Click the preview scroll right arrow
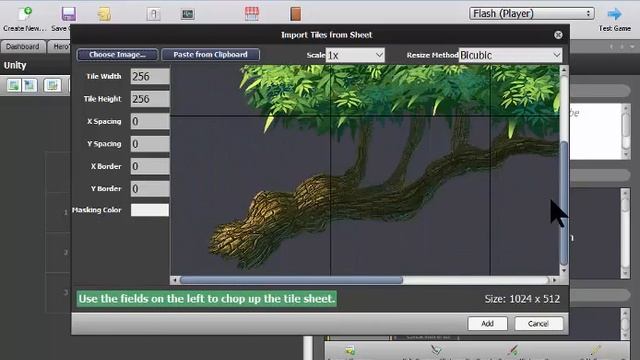The image size is (640, 360). [554, 280]
